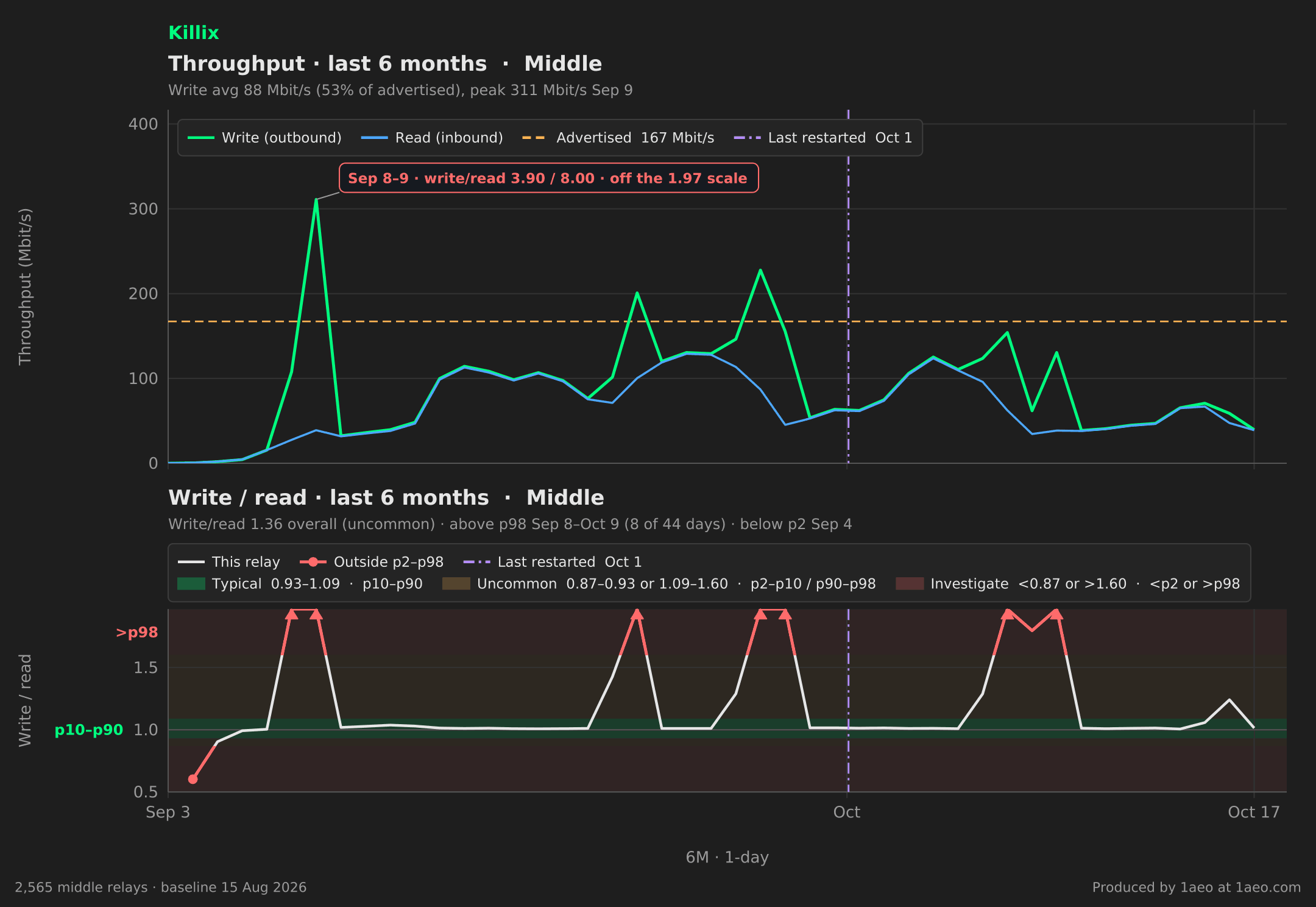
Task: Click the 'Write / read · last 6 months' title
Action: [386, 498]
